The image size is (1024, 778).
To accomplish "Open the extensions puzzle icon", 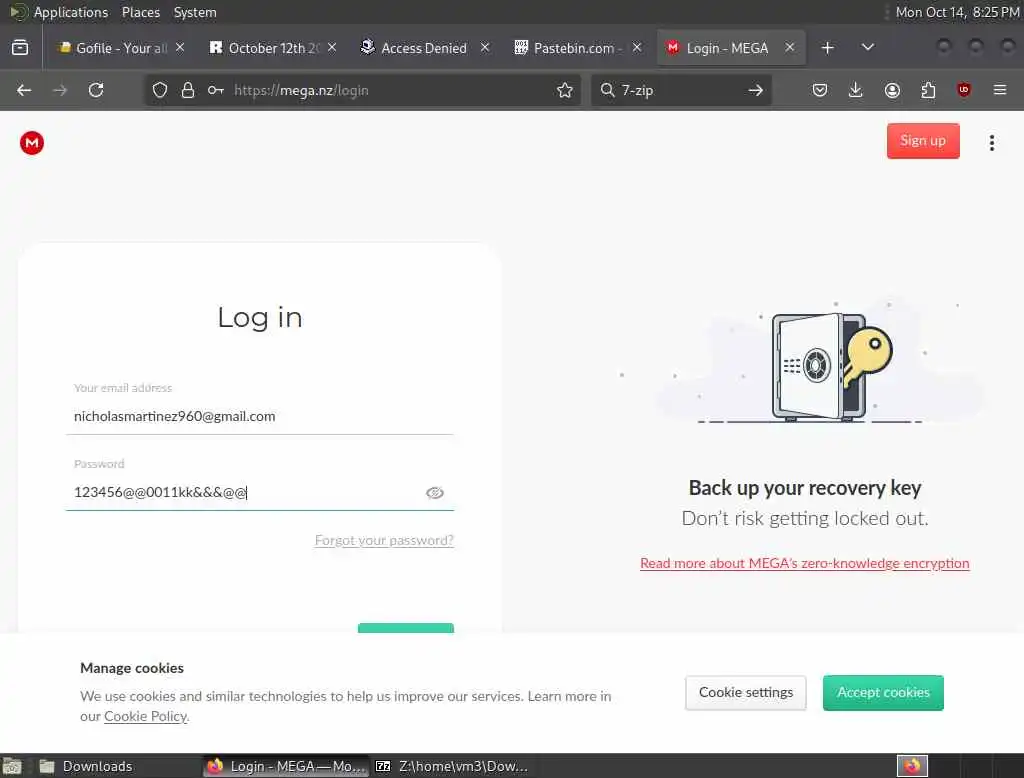I will pyautogui.click(x=928, y=90).
